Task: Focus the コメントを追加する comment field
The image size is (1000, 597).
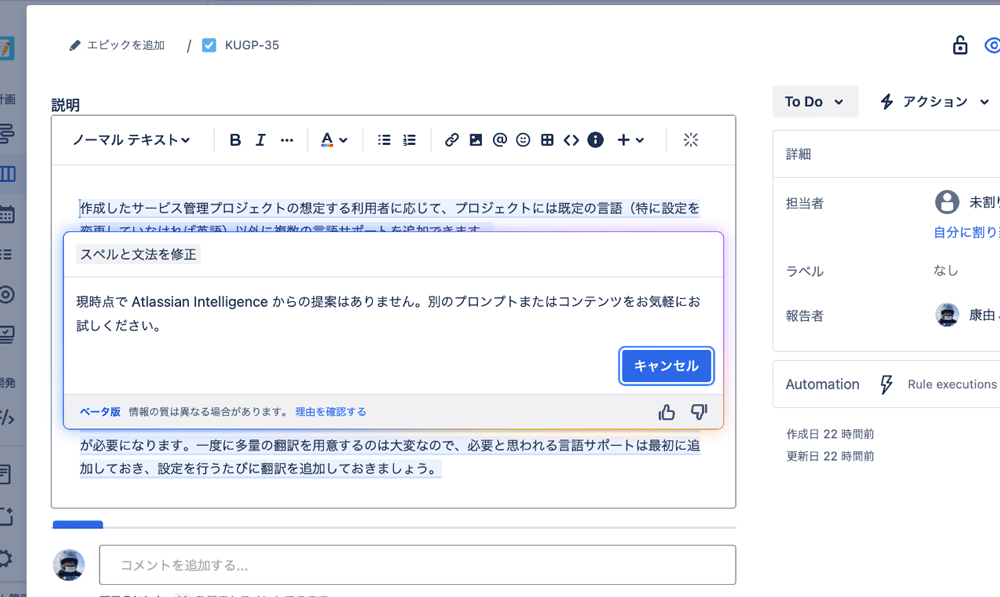Action: coord(417,564)
